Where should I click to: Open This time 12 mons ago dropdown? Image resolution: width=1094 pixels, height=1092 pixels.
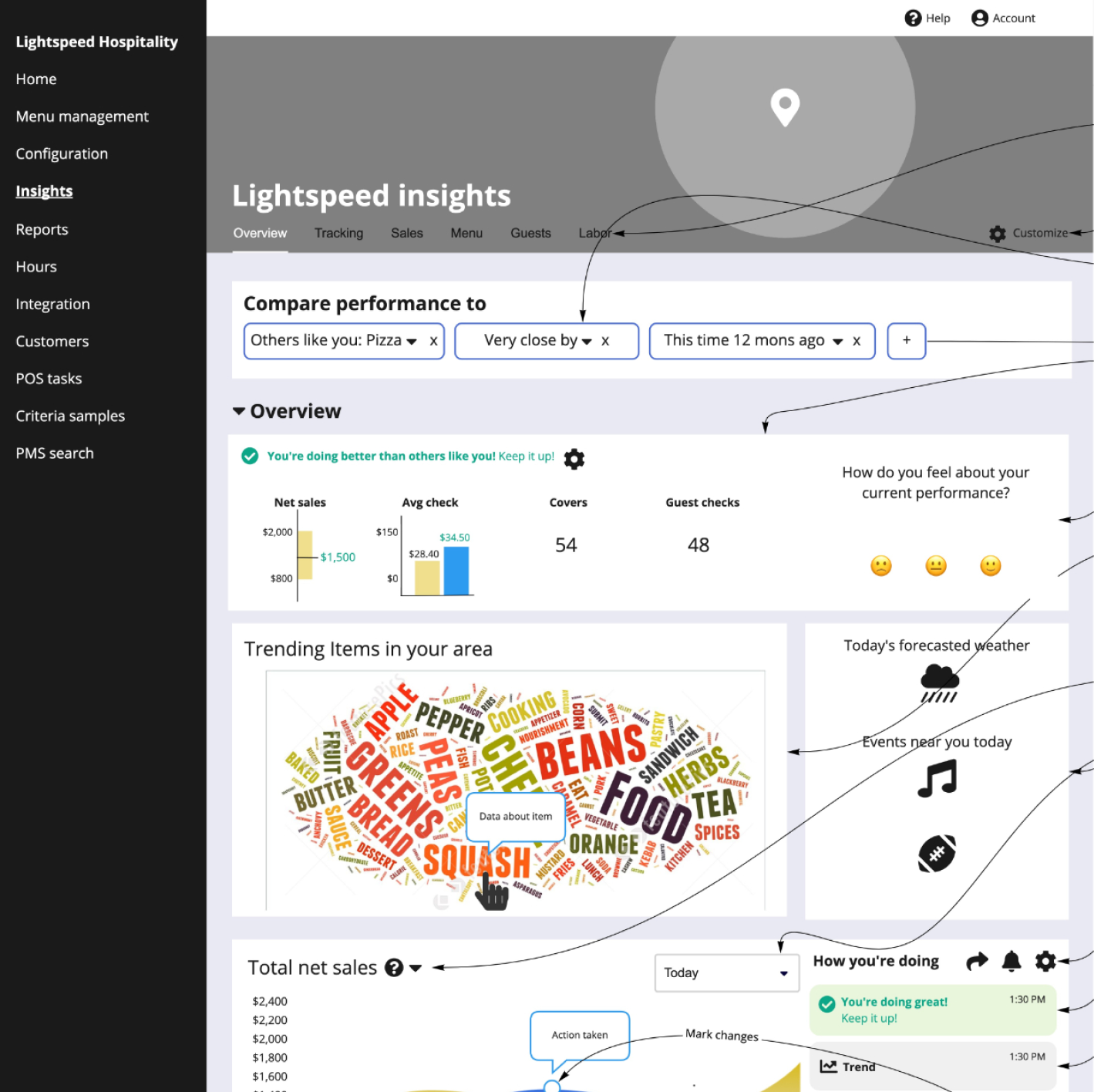pos(838,342)
